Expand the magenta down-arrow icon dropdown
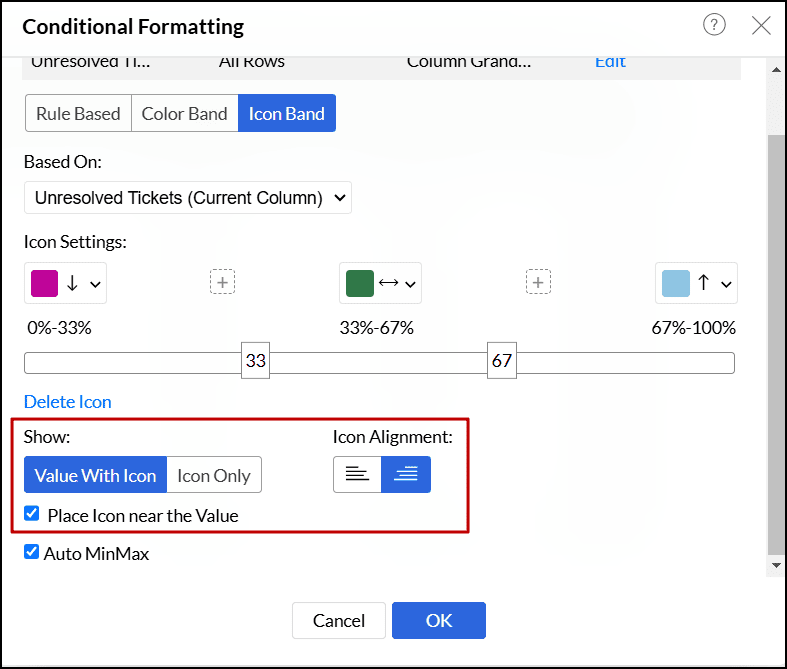 pyautogui.click(x=96, y=284)
